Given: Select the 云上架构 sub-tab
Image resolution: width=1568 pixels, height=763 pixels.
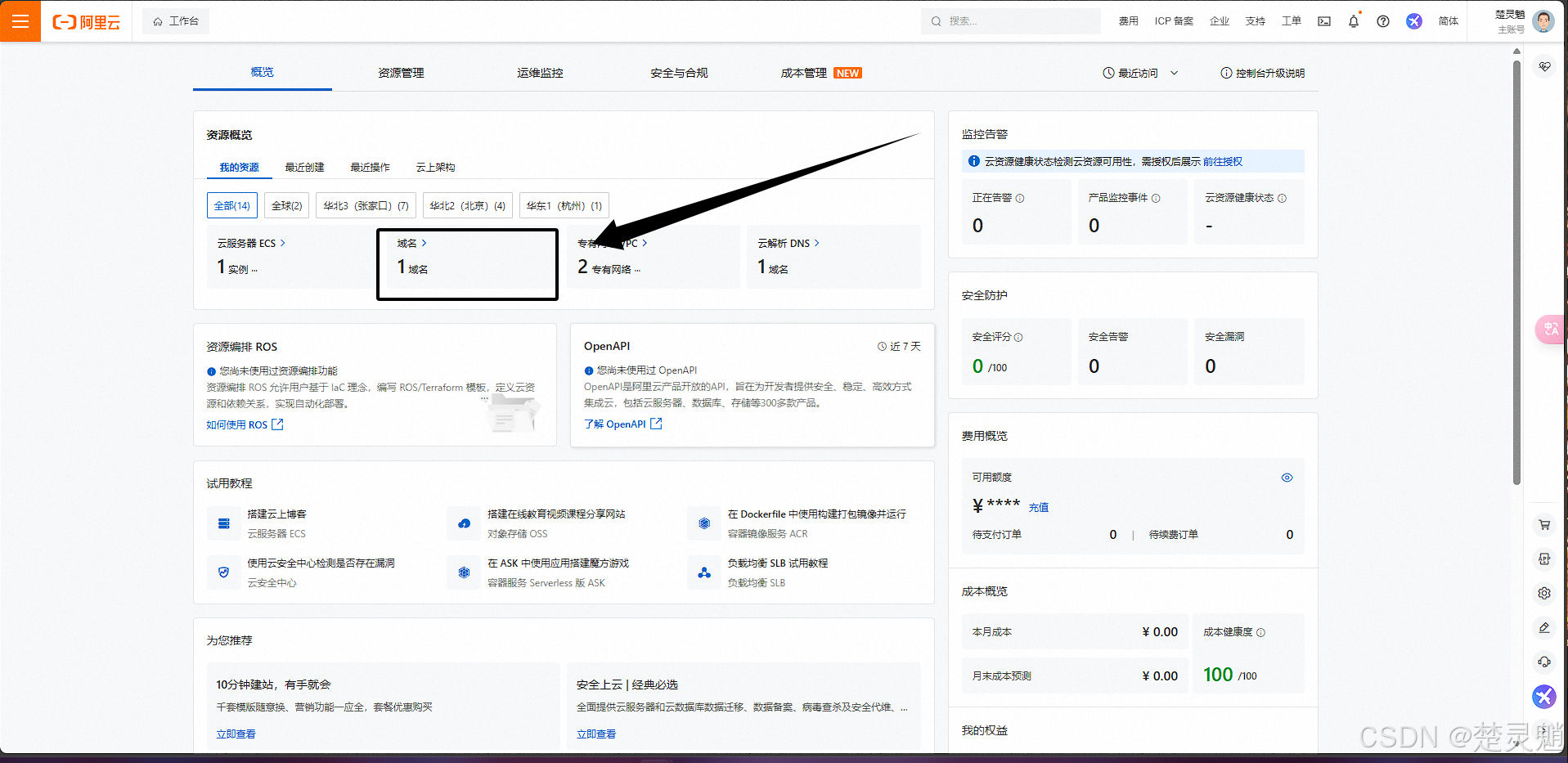Looking at the screenshot, I should [x=435, y=167].
